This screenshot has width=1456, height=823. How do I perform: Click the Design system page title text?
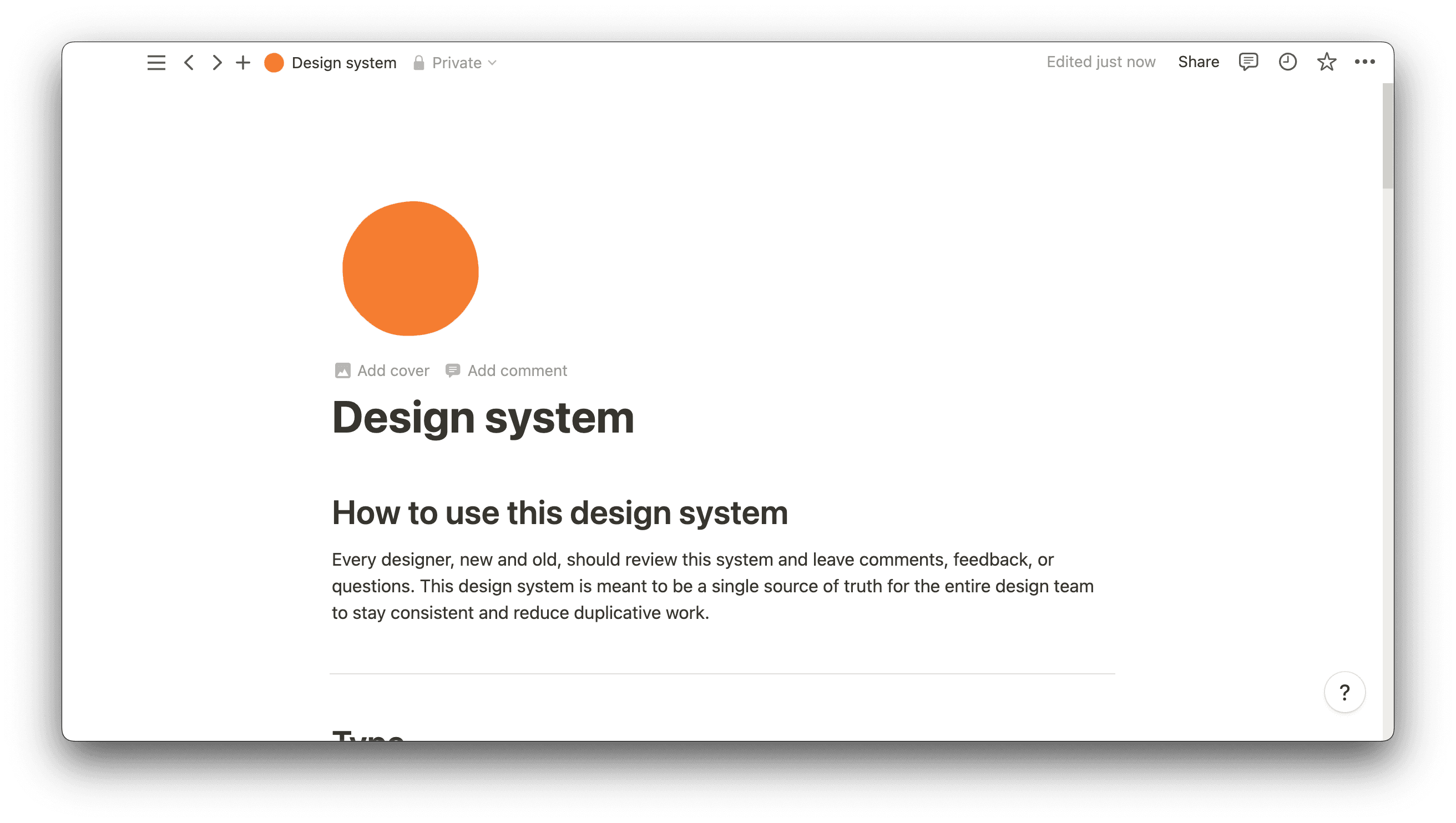(x=483, y=418)
